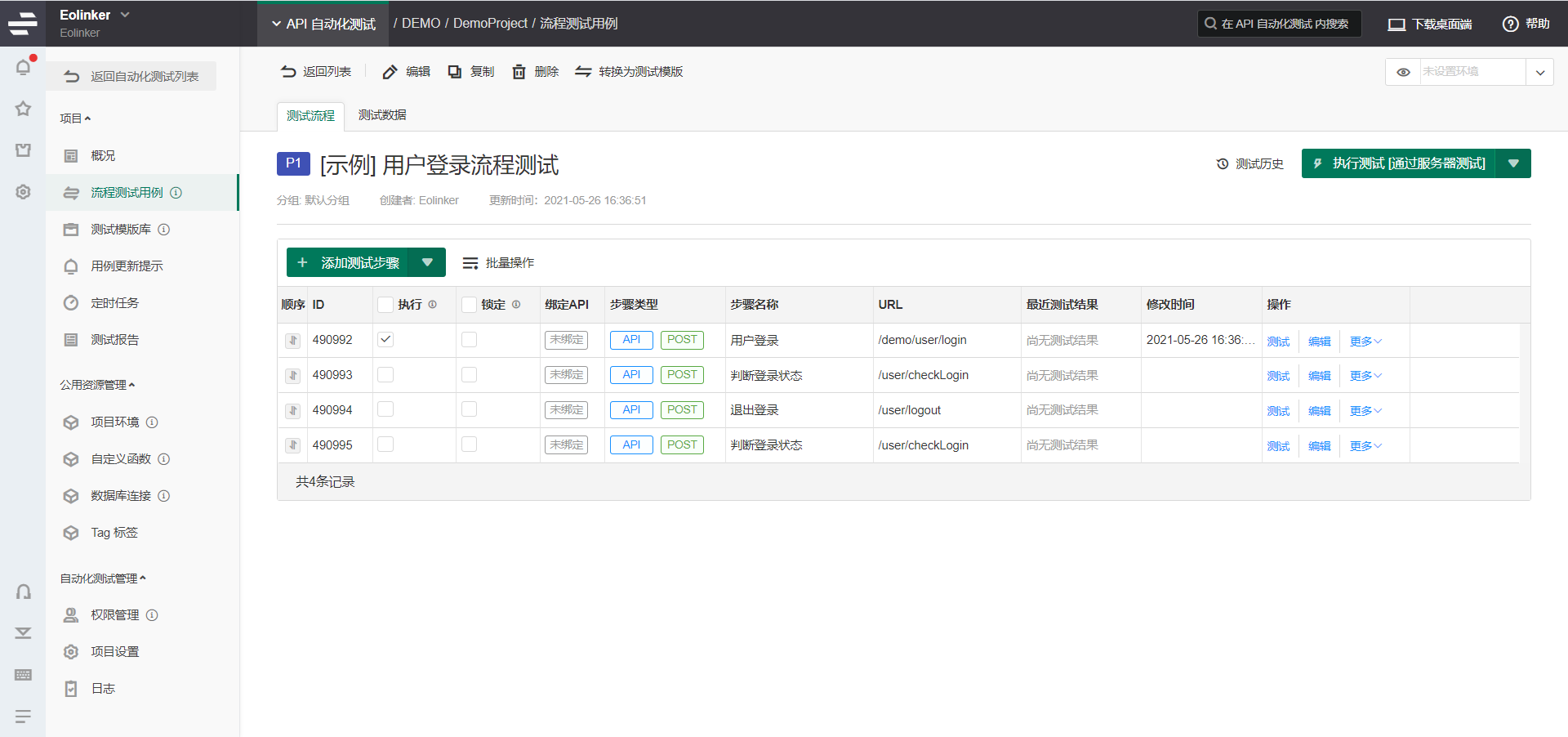
Task: Click the pencil edit icon in toolbar
Action: point(390,72)
